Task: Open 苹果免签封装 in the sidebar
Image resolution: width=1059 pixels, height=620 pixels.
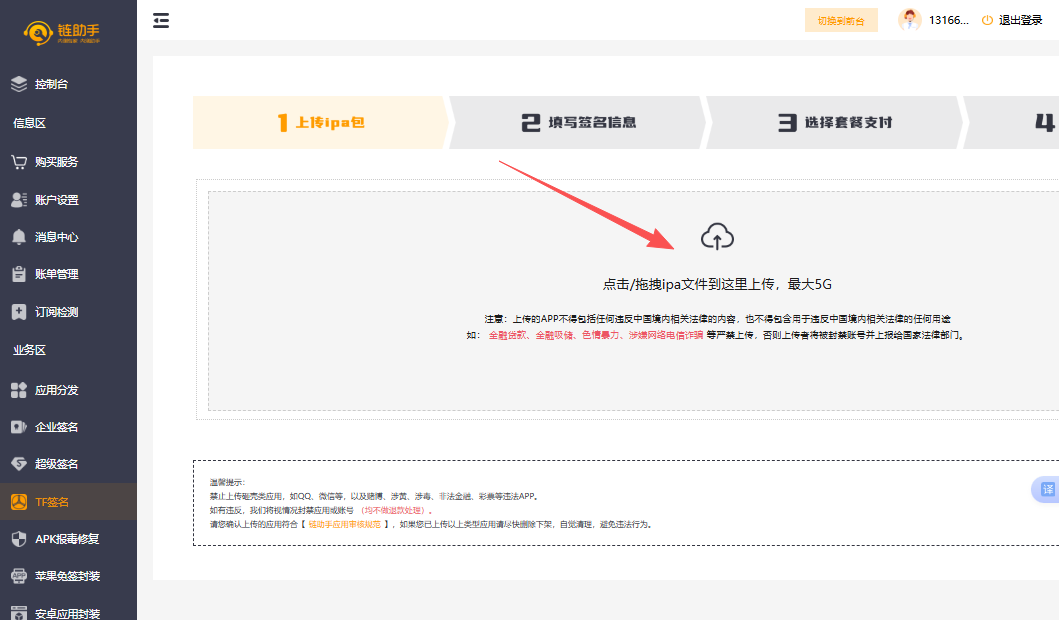Action: pyautogui.click(x=67, y=576)
